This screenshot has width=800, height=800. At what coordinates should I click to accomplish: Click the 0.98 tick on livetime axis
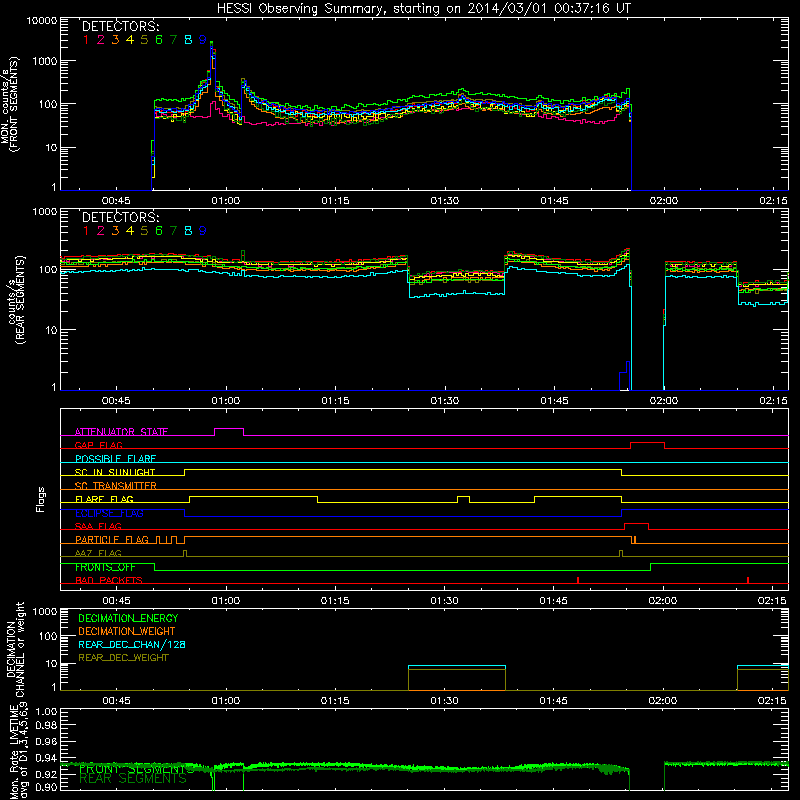46,725
